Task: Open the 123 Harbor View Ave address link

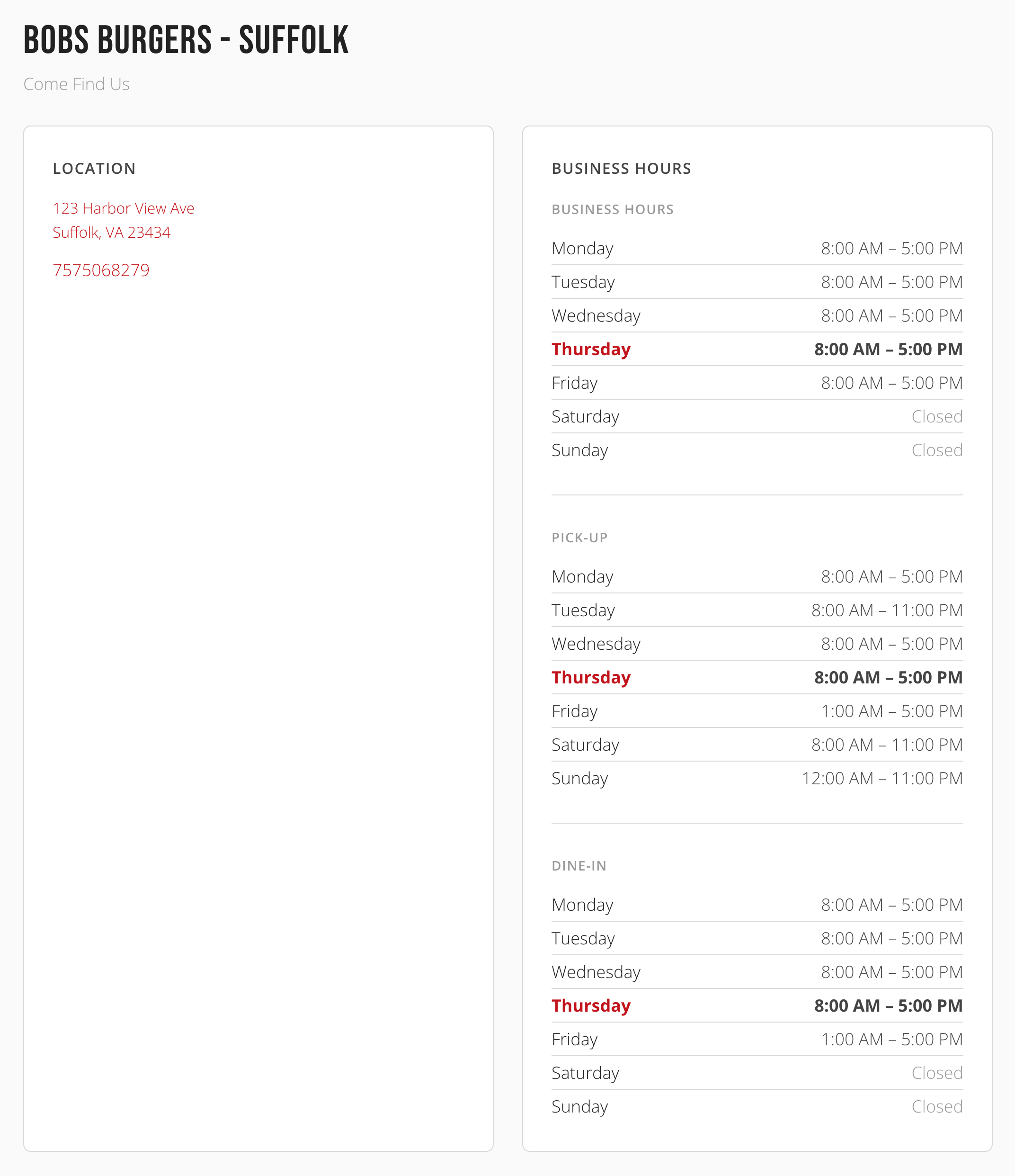Action: [123, 208]
